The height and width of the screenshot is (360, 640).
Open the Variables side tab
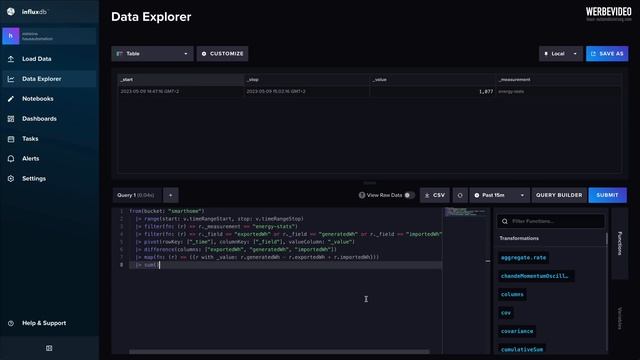[619, 318]
